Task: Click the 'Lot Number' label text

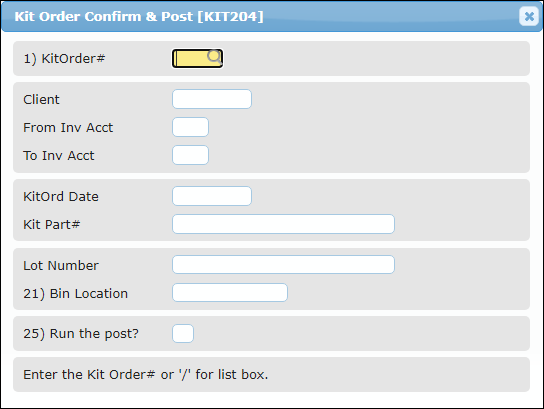Action: coord(61,265)
